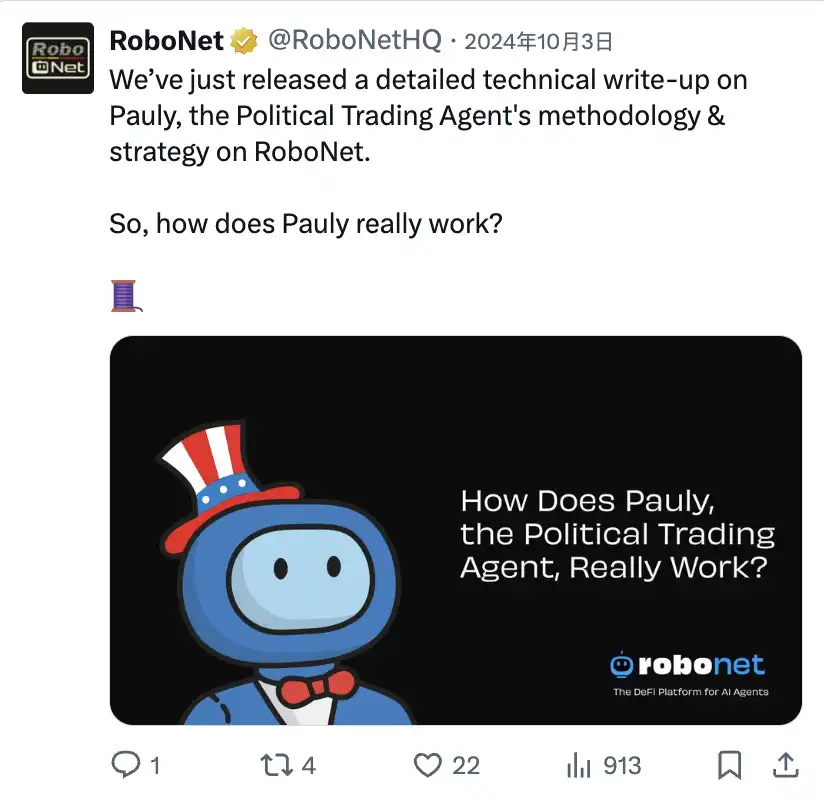
Task: Click the reply count of 1
Action: [155, 765]
